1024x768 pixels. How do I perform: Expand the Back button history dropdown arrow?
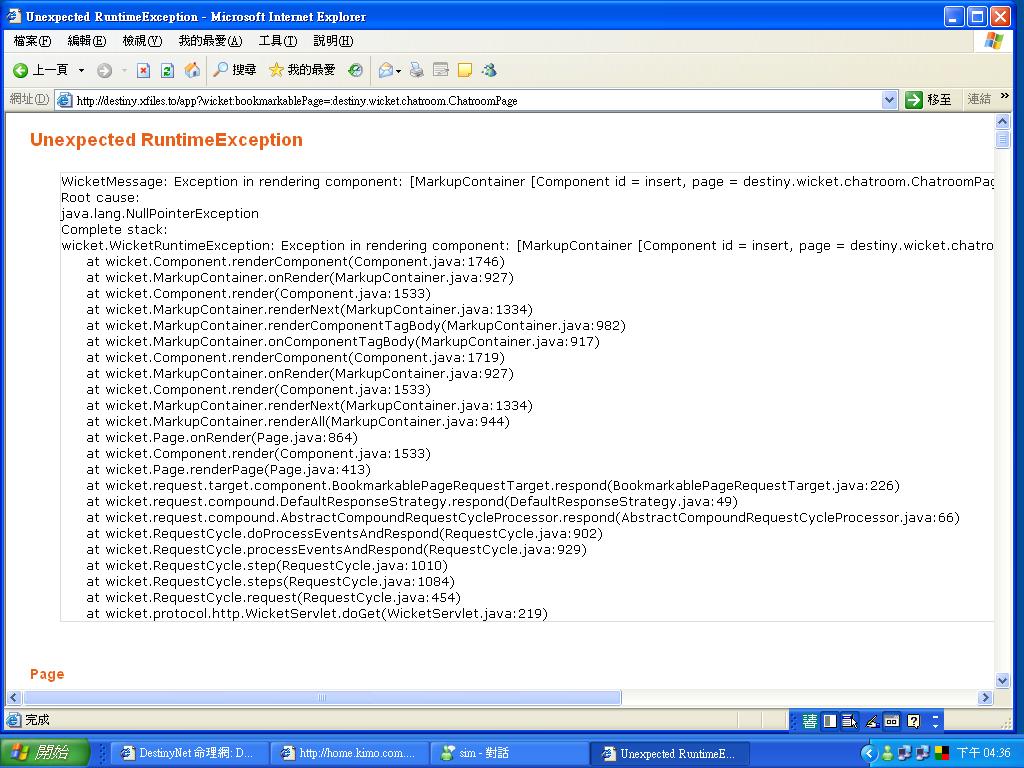click(81, 70)
